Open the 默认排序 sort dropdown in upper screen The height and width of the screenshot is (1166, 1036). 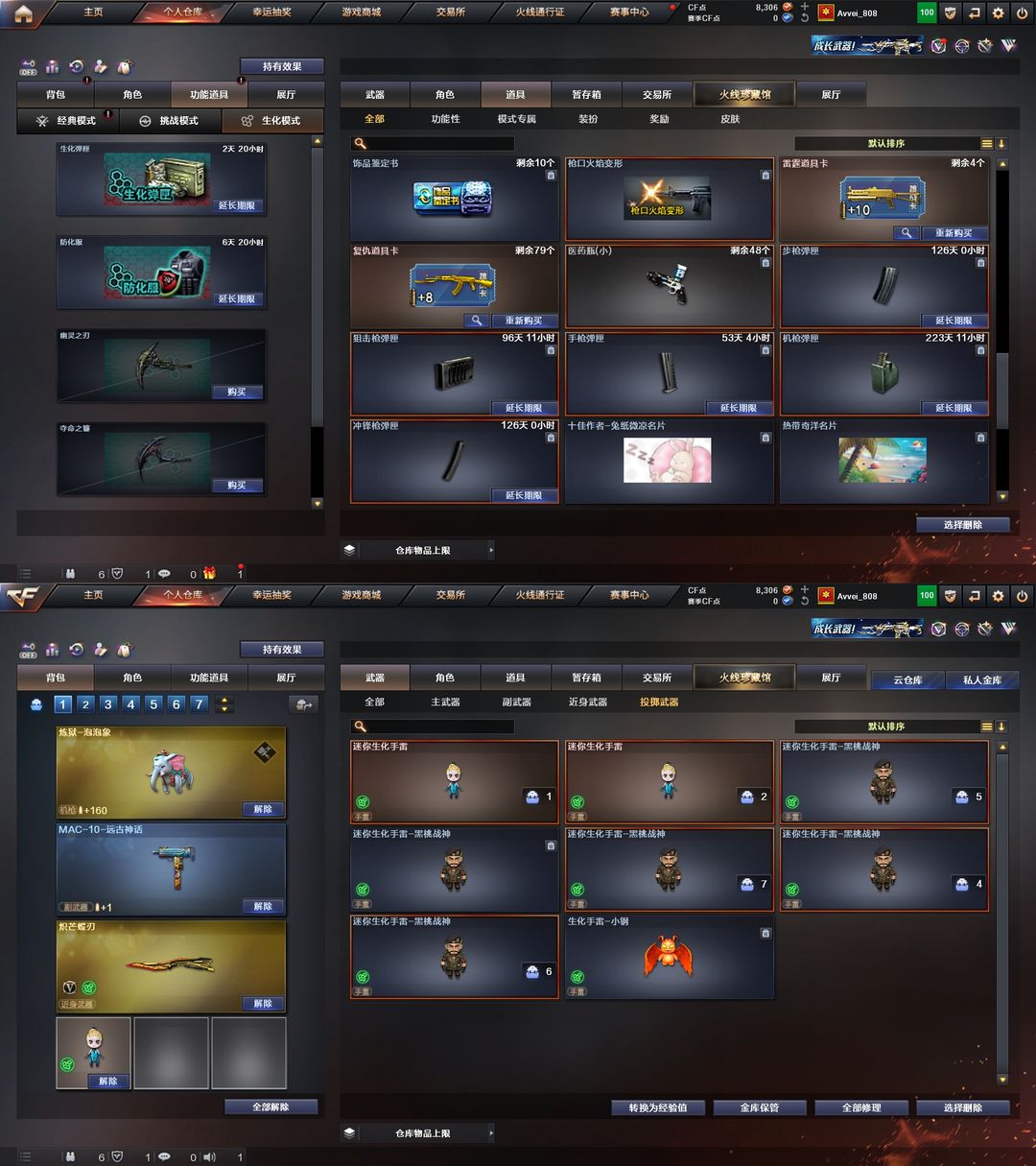886,144
